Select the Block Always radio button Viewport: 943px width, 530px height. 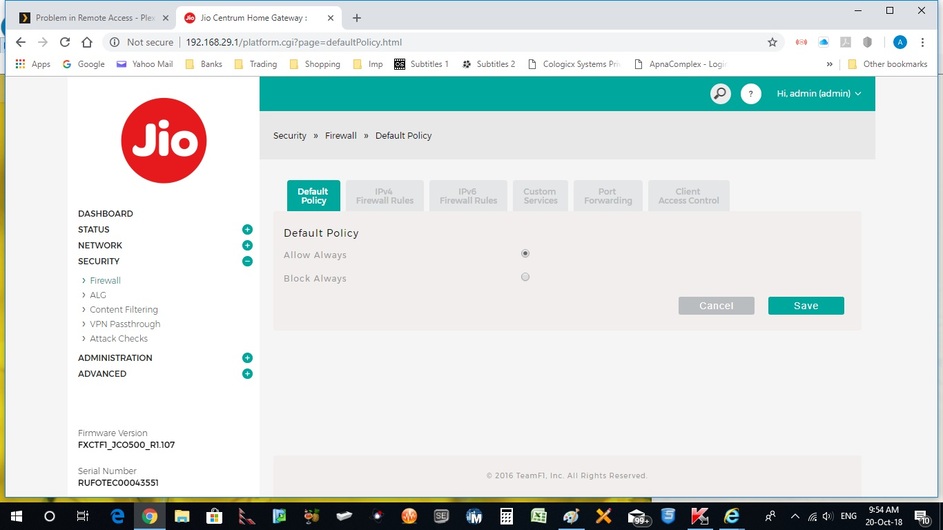(x=525, y=277)
